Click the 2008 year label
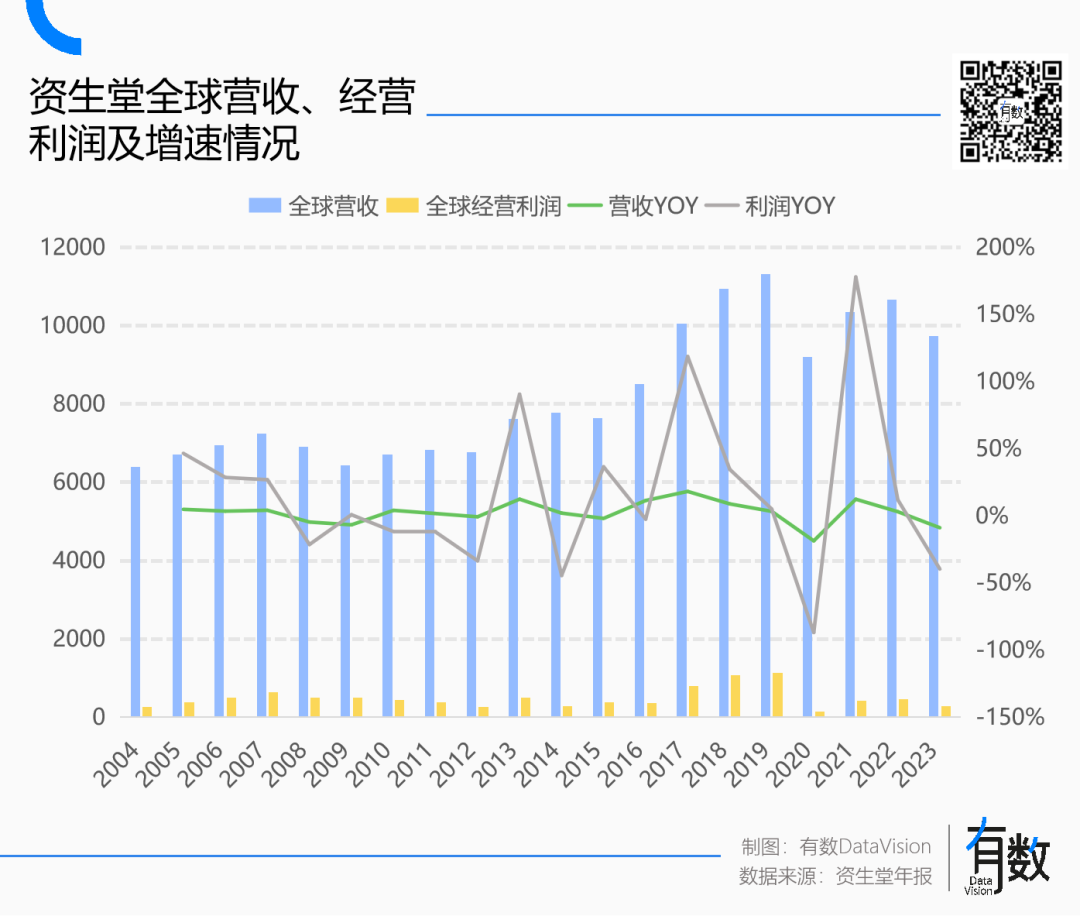 pyautogui.click(x=284, y=764)
